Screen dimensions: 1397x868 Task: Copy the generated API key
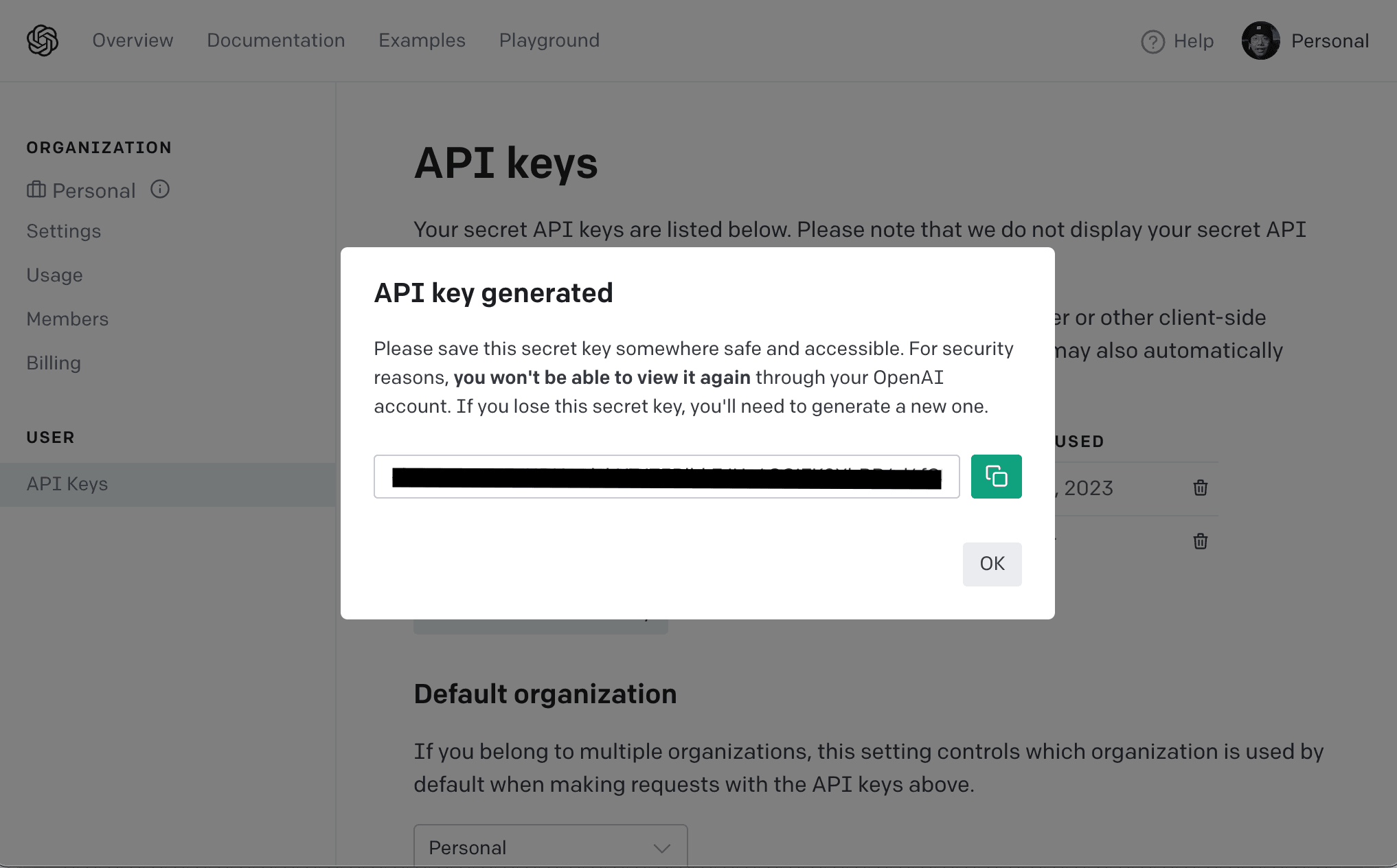click(996, 476)
